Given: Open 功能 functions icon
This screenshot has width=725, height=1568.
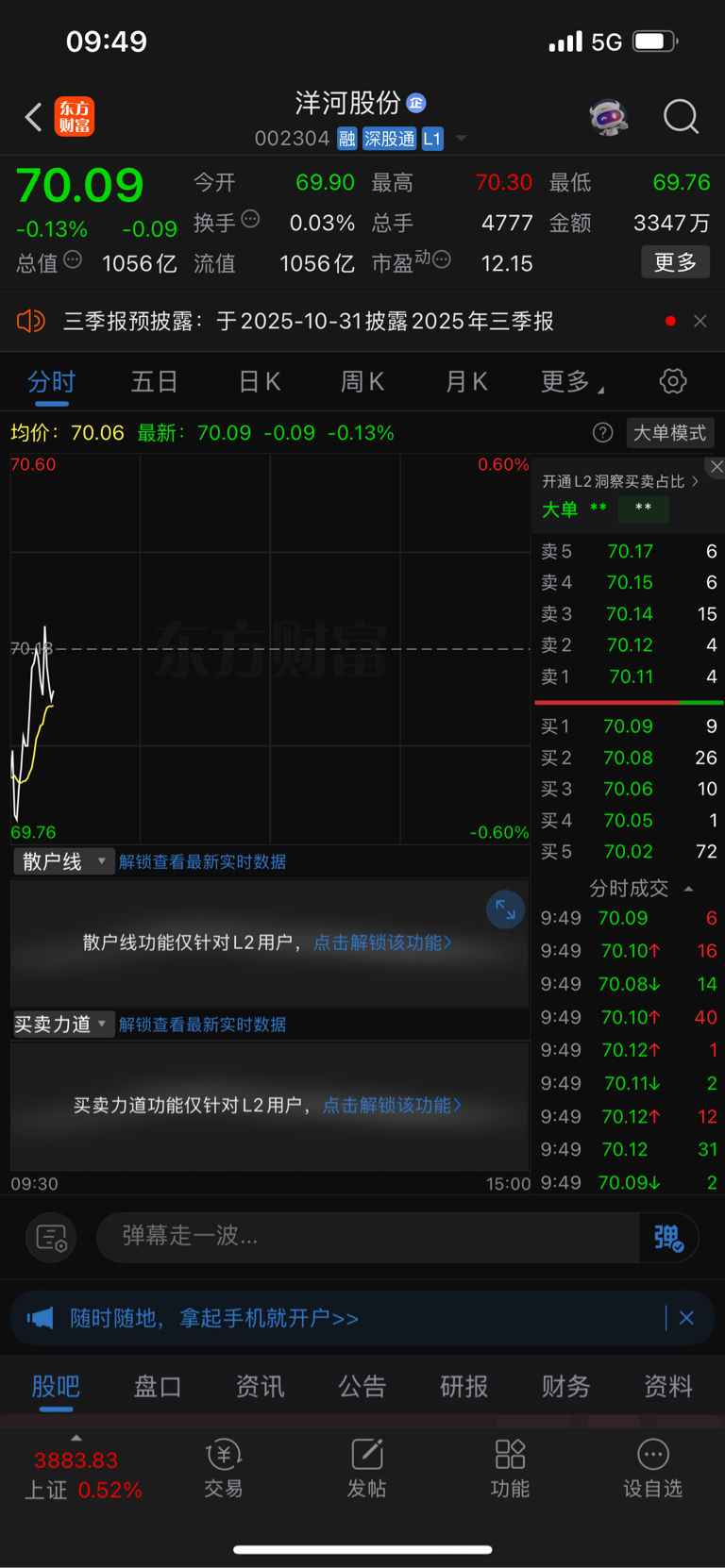Looking at the screenshot, I should click(x=510, y=1468).
